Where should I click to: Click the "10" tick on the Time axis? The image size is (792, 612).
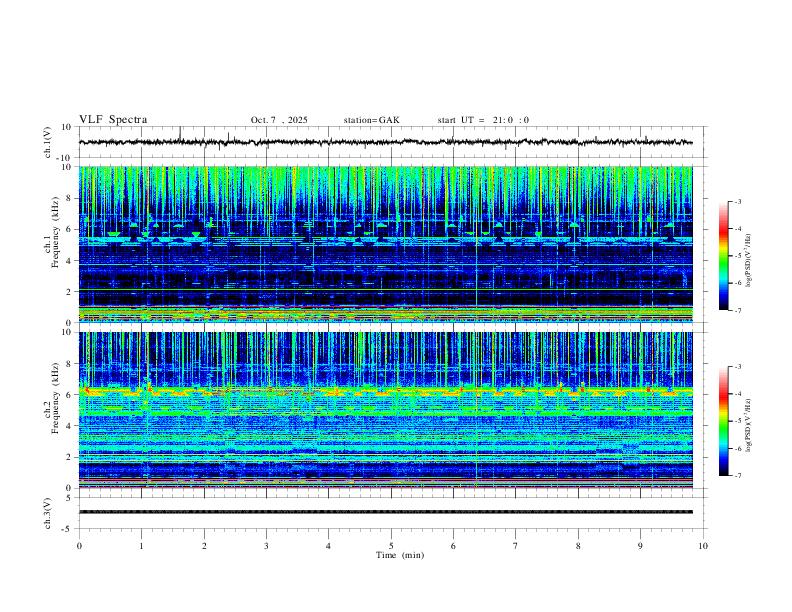click(703, 546)
